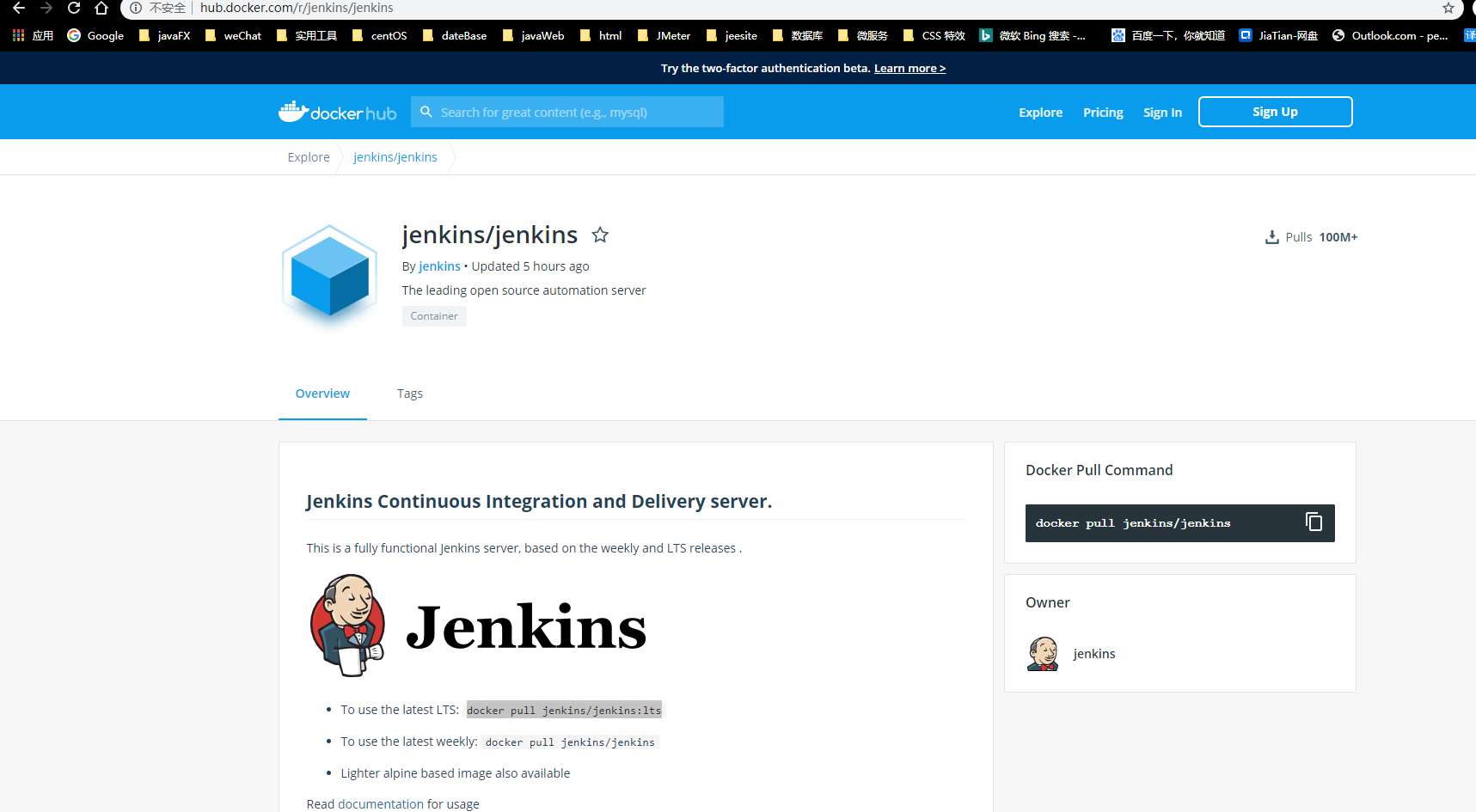Screen dimensions: 1476x812
Task: Open the centOS bookmark folder
Action: [379, 35]
